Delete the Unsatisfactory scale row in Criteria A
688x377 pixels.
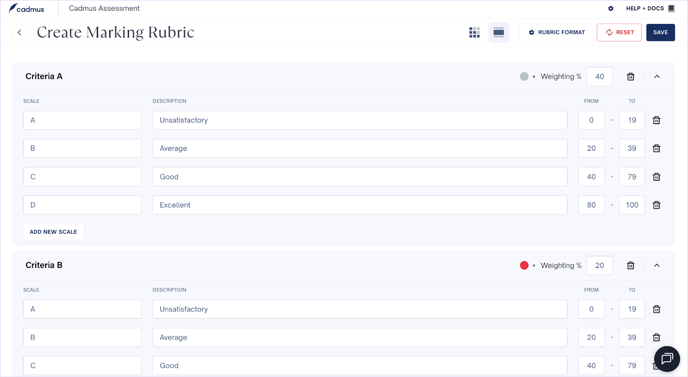click(x=656, y=120)
